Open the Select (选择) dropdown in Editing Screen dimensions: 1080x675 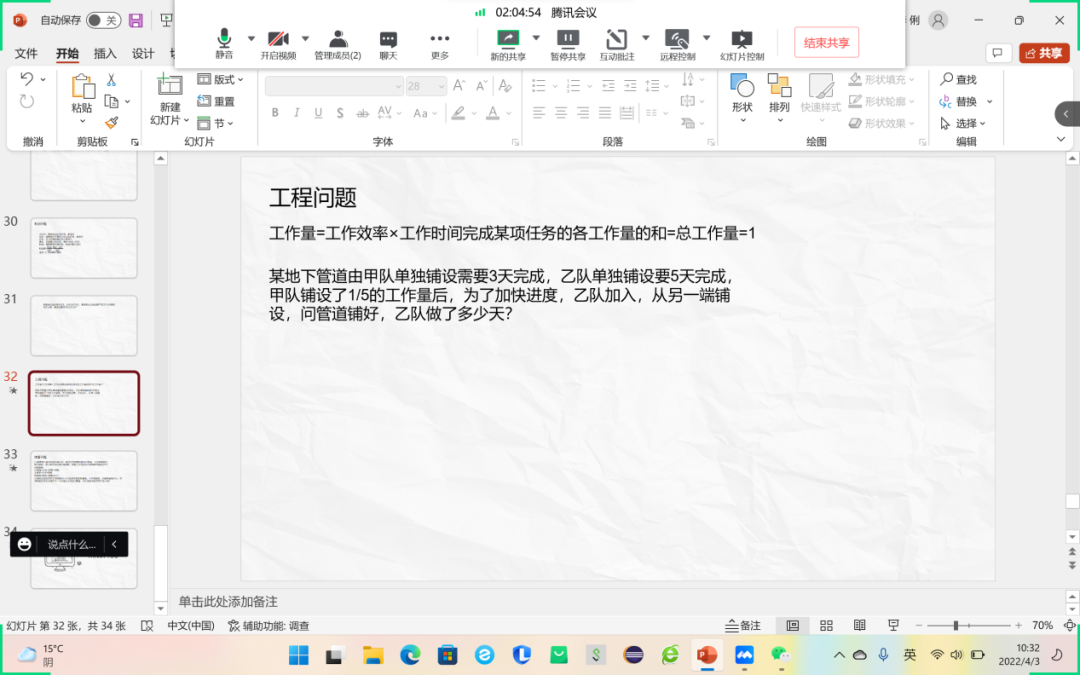(x=964, y=123)
